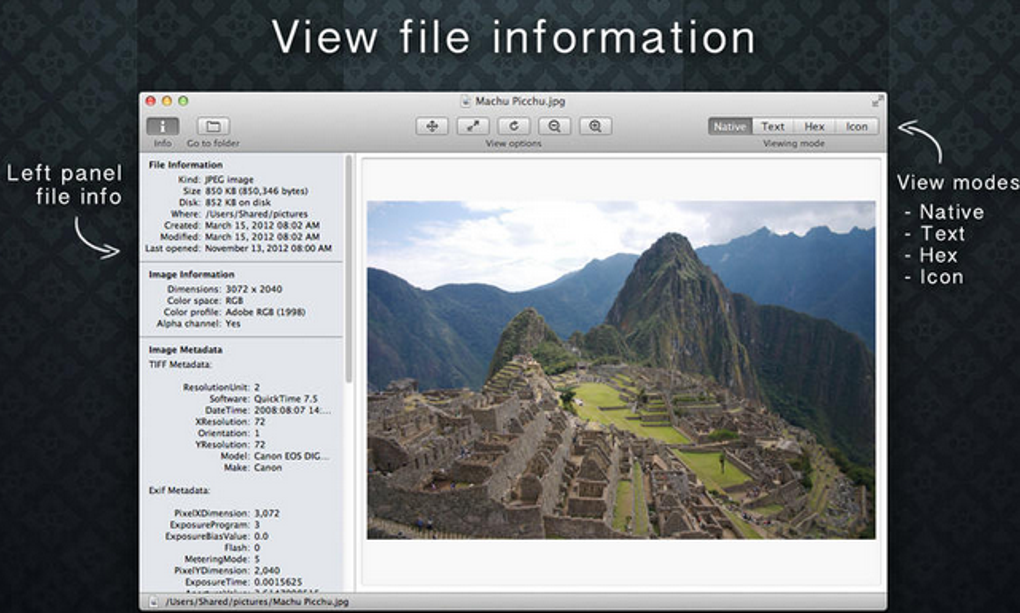Switch to Text viewing mode
Image resolution: width=1020 pixels, height=613 pixels.
(773, 126)
